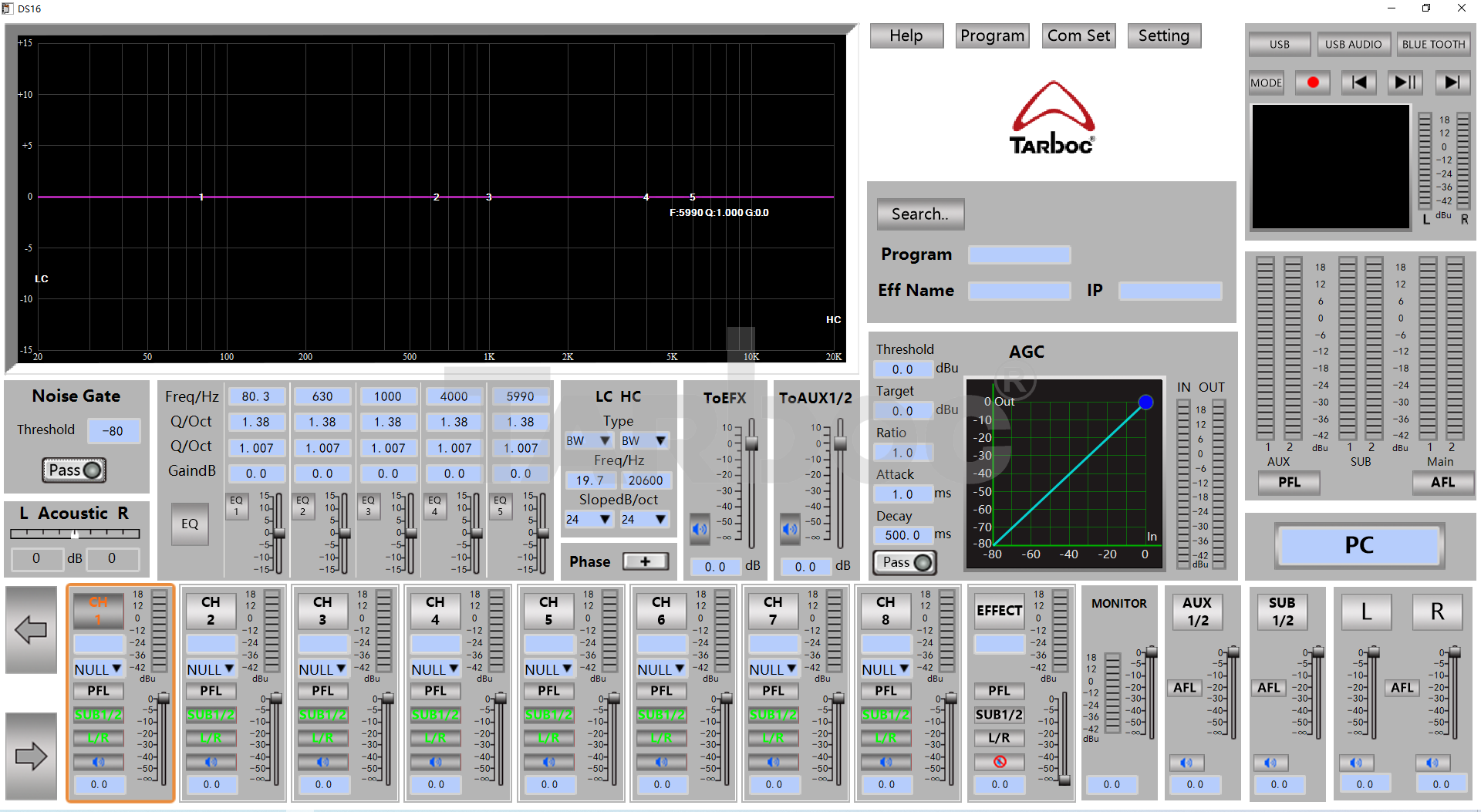Toggle the Phase polarity button

(645, 561)
